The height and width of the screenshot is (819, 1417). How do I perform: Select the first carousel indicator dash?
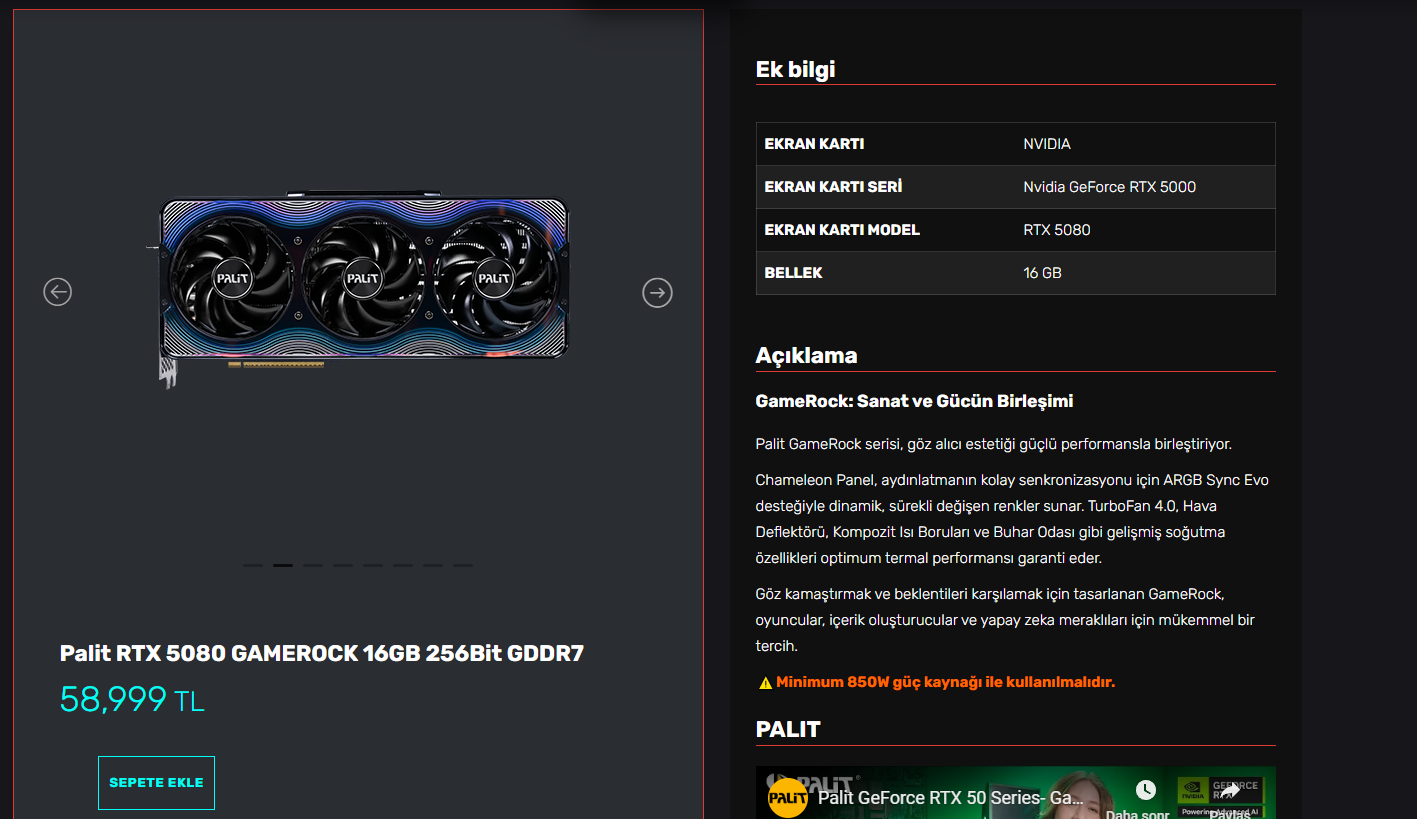(253, 565)
